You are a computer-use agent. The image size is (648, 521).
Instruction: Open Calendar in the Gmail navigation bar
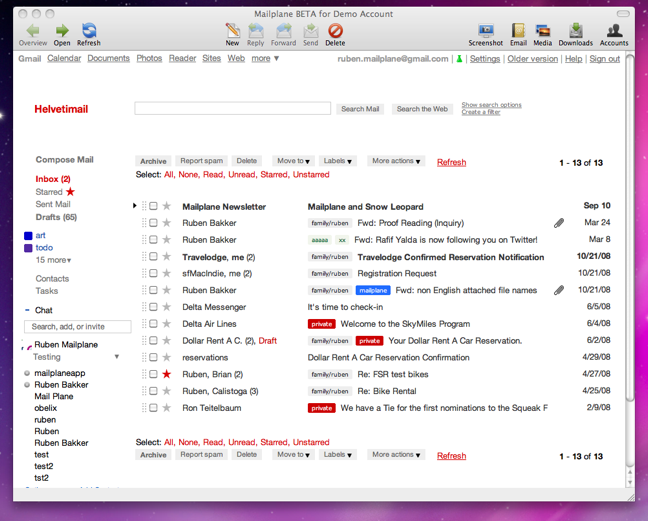click(64, 58)
